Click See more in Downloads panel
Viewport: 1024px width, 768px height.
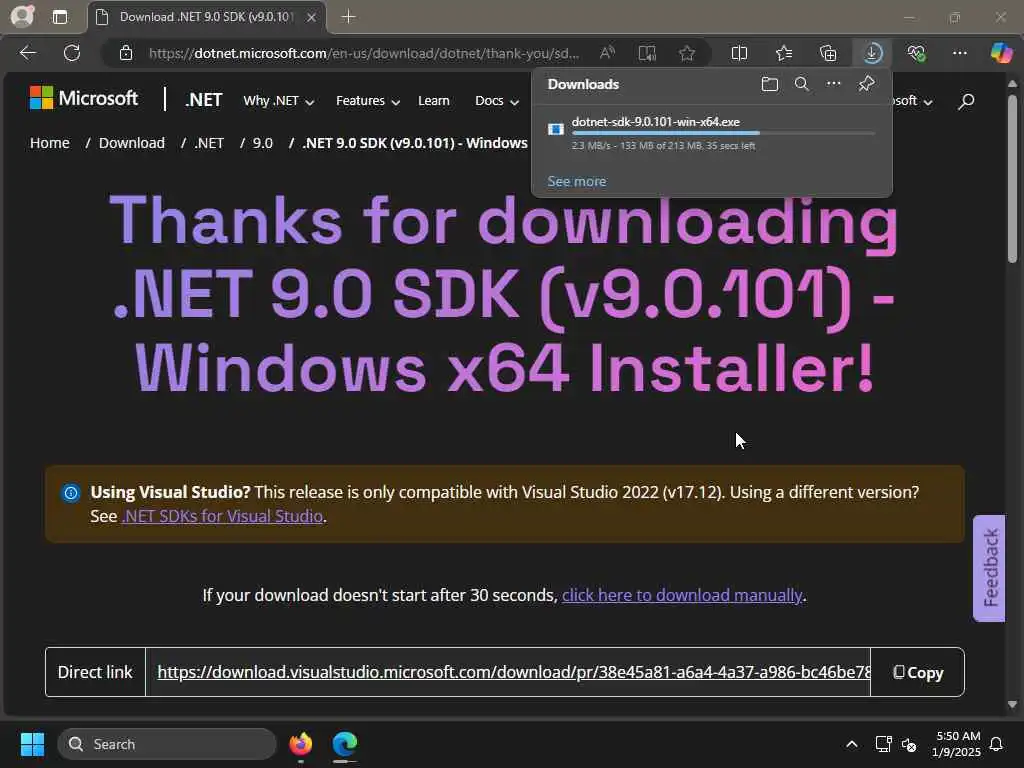(x=577, y=182)
